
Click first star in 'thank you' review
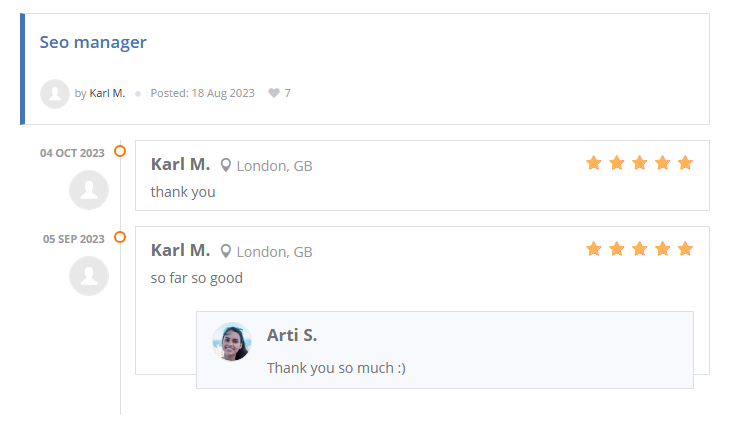593,163
